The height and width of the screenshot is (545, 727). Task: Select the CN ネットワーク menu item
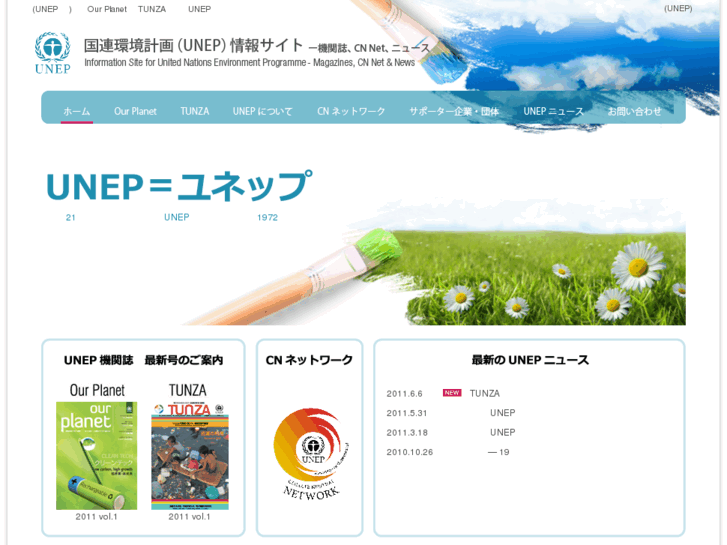(351, 111)
